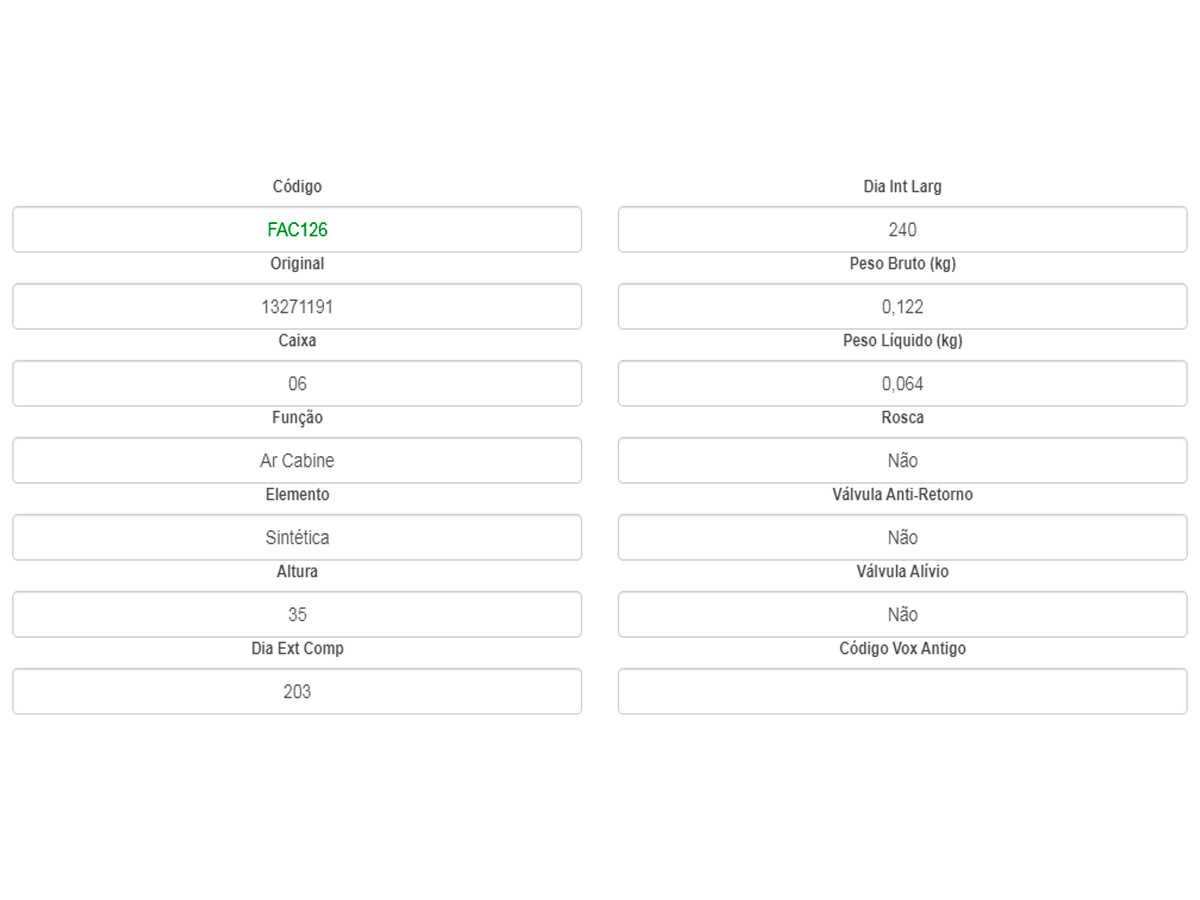The image size is (1200, 900).
Task: Click the Dia Ext Comp label
Action: (297, 649)
